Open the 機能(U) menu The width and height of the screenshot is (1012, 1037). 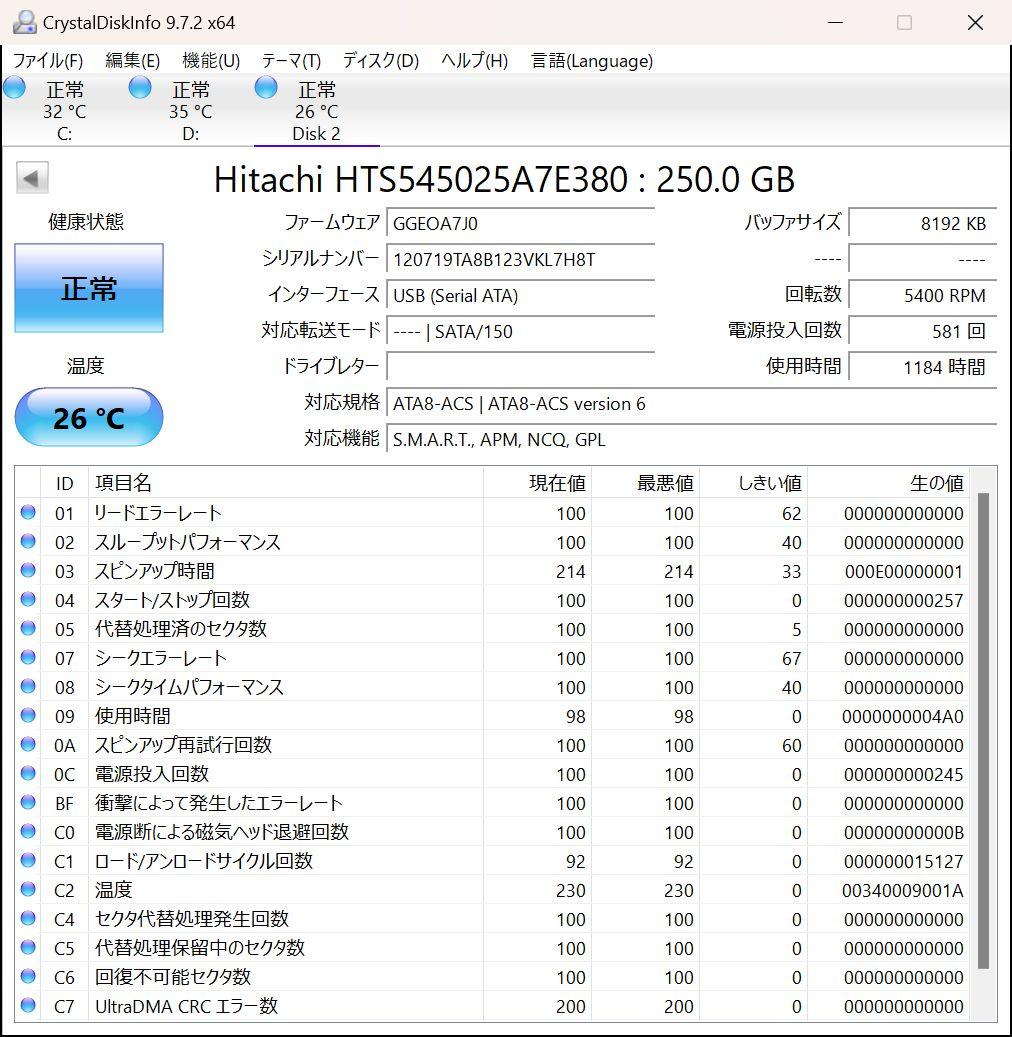pos(211,61)
